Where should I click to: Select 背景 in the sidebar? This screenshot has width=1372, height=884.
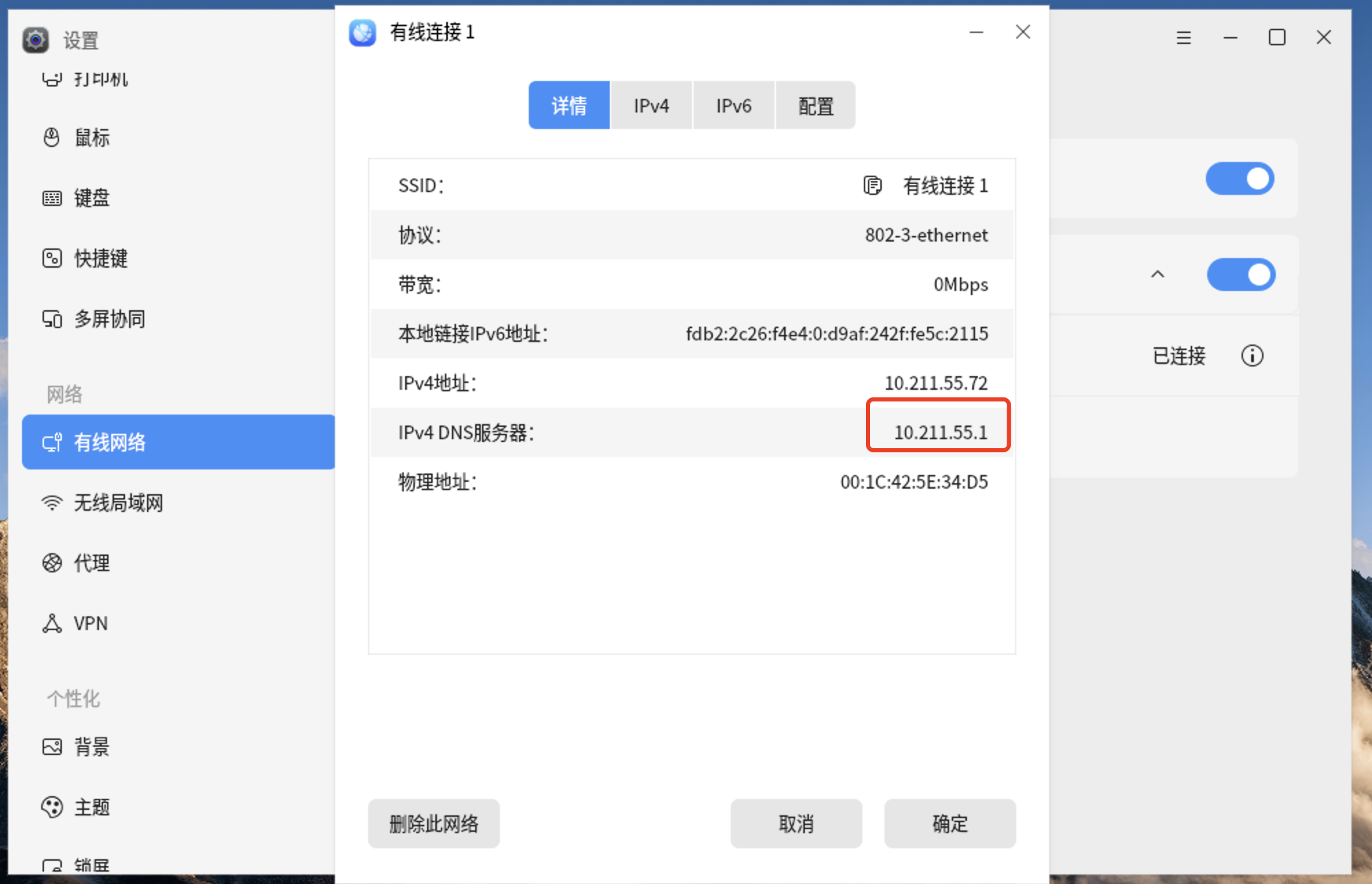91,747
